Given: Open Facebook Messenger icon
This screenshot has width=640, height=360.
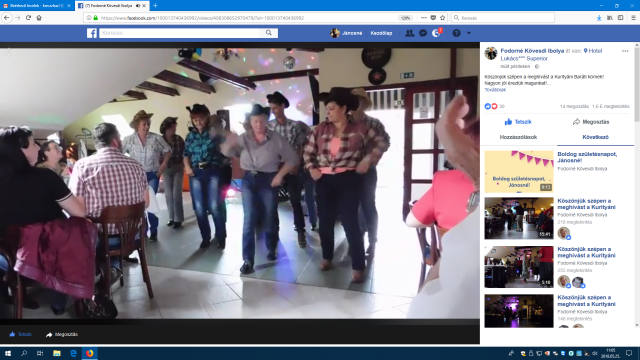Looking at the screenshot, I should tap(423, 33).
